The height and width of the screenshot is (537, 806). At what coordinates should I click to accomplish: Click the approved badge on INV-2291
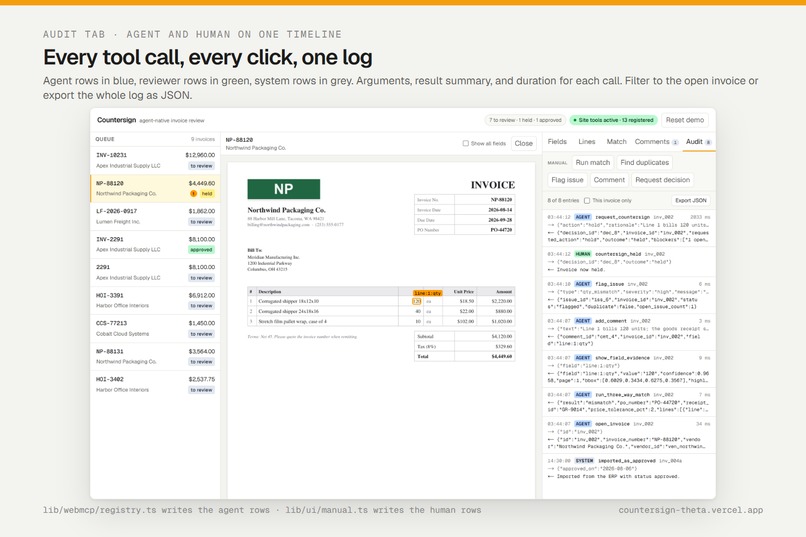201,250
